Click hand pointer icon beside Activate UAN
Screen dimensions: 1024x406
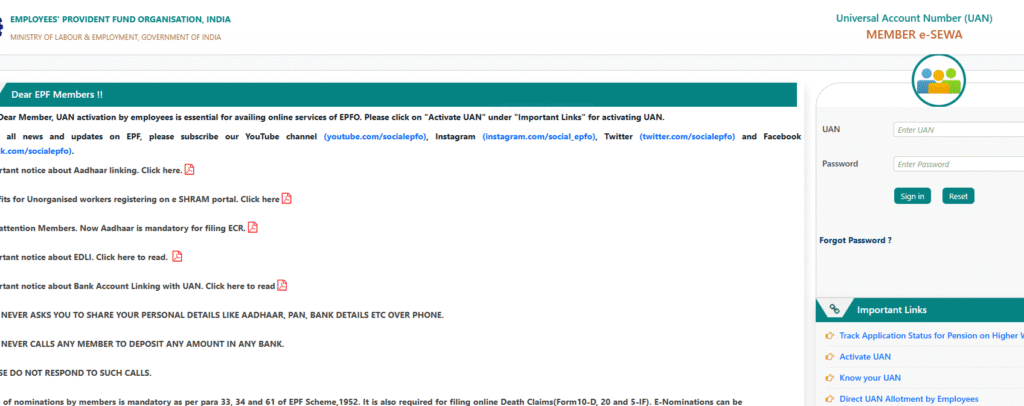(829, 357)
